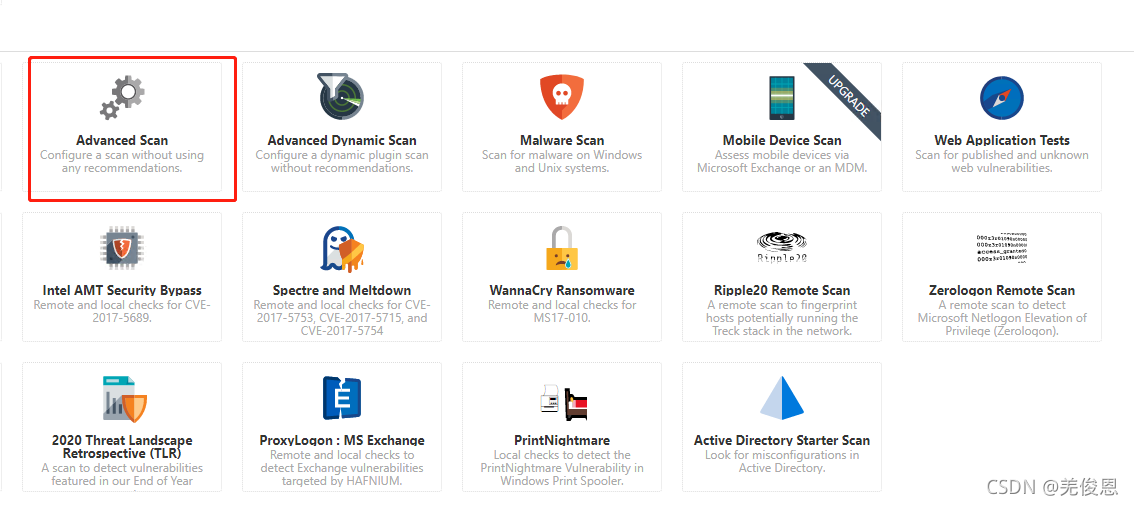Select the Intel AMT Security Bypass title
The width and height of the screenshot is (1134, 505).
122,291
